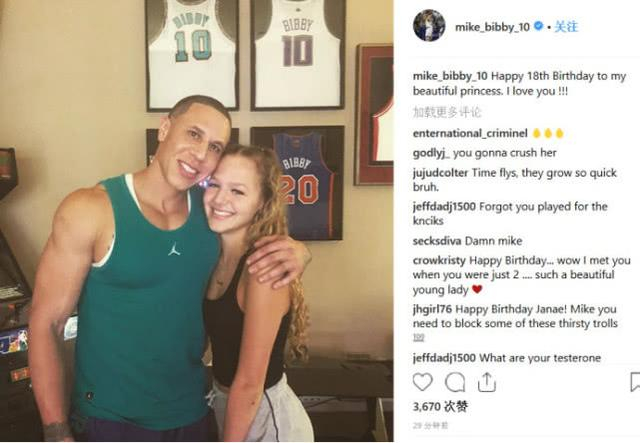
Task: Click the post timestamp below likes
Action: (430, 425)
